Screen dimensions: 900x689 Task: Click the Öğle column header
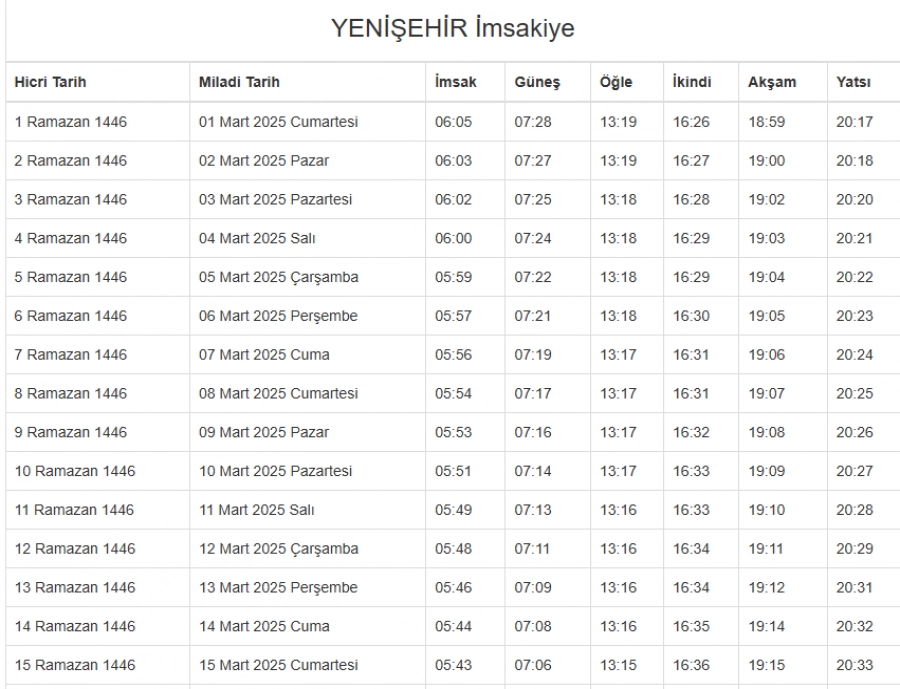click(615, 83)
